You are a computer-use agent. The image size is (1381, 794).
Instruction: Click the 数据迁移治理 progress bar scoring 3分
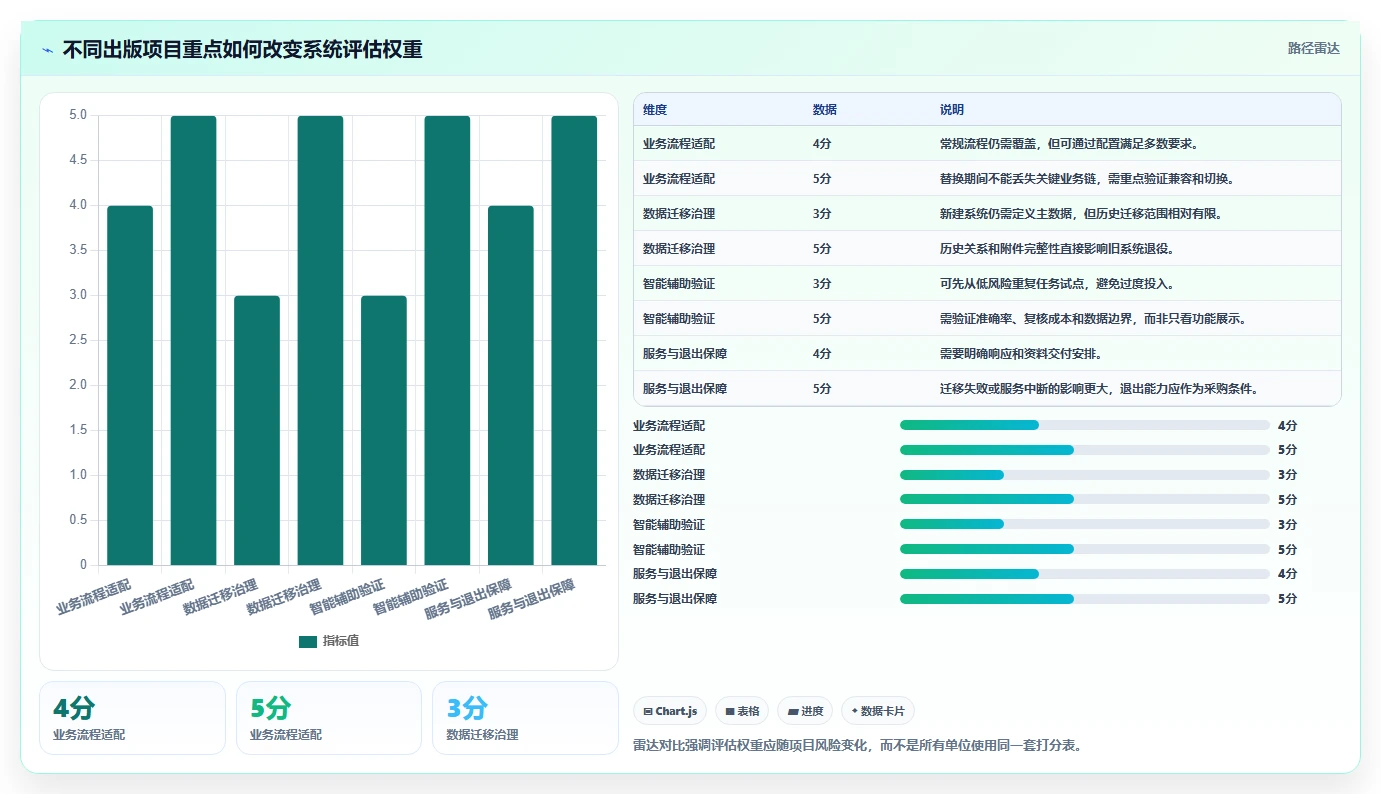click(1085, 475)
